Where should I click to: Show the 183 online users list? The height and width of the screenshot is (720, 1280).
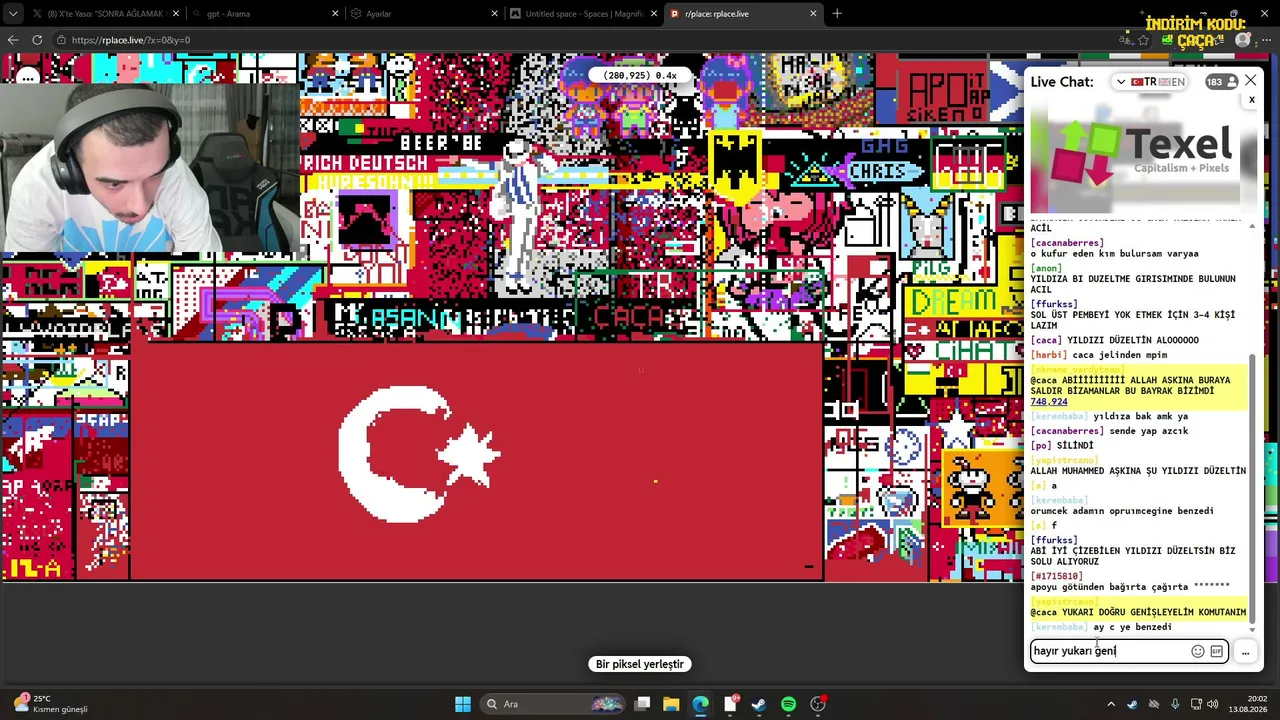(x=1221, y=82)
